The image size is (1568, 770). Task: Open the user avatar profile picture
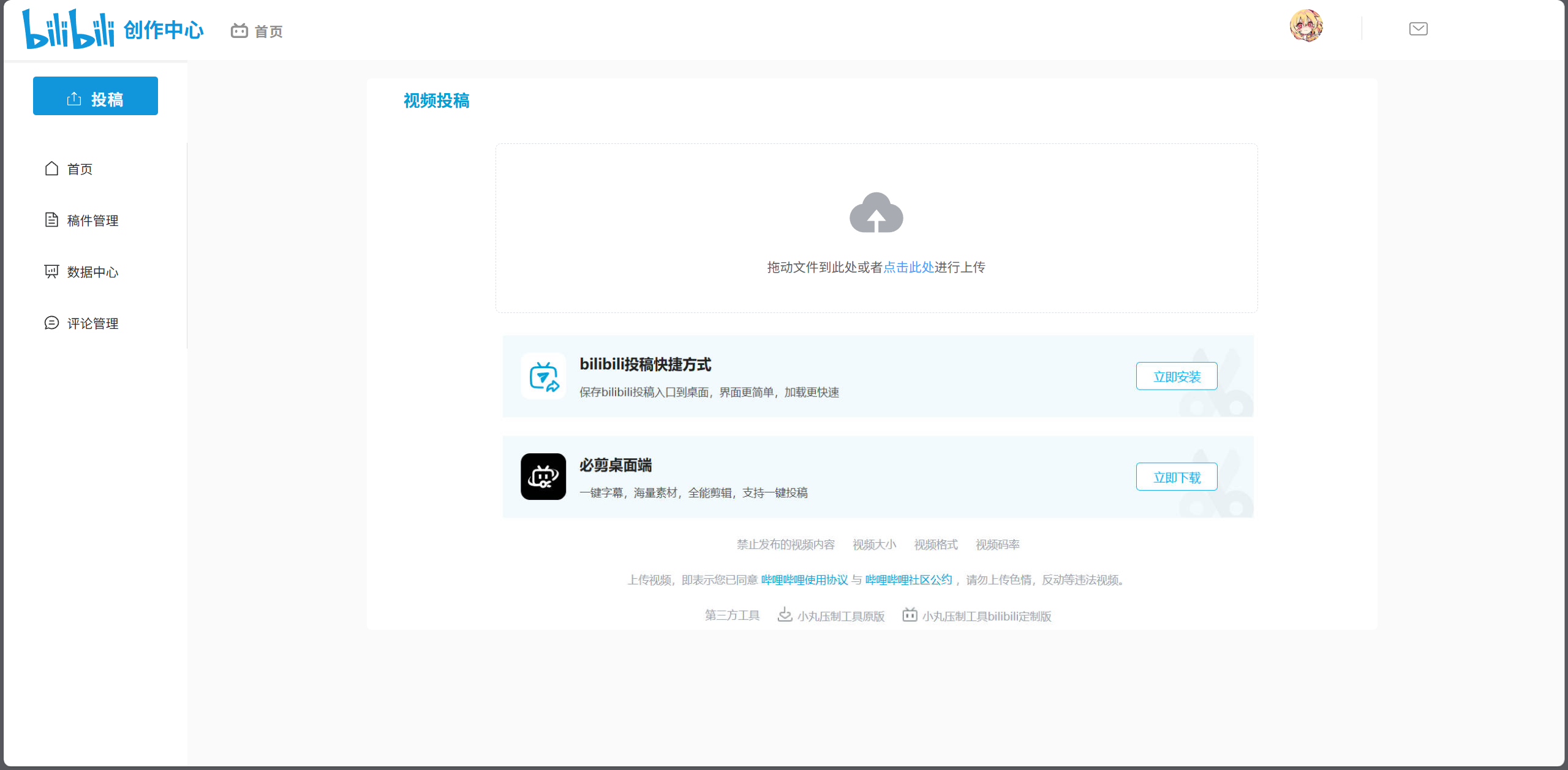click(x=1306, y=26)
